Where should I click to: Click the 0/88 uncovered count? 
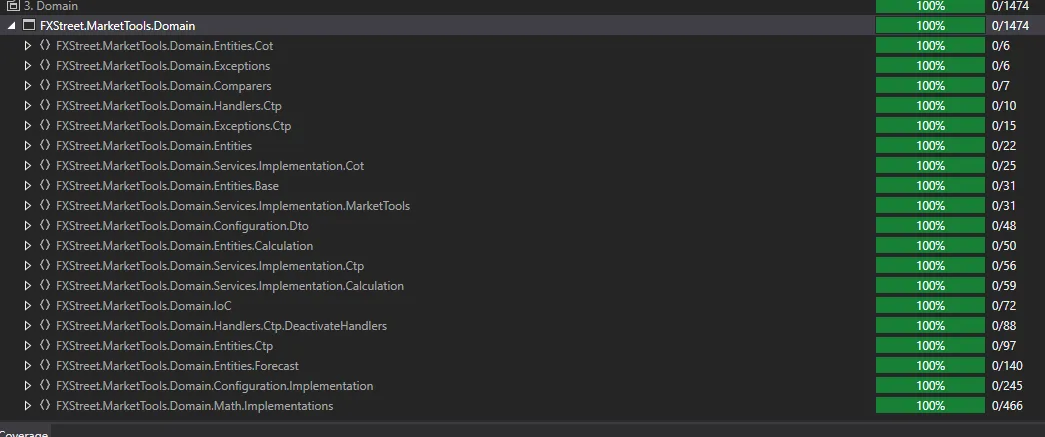1004,326
